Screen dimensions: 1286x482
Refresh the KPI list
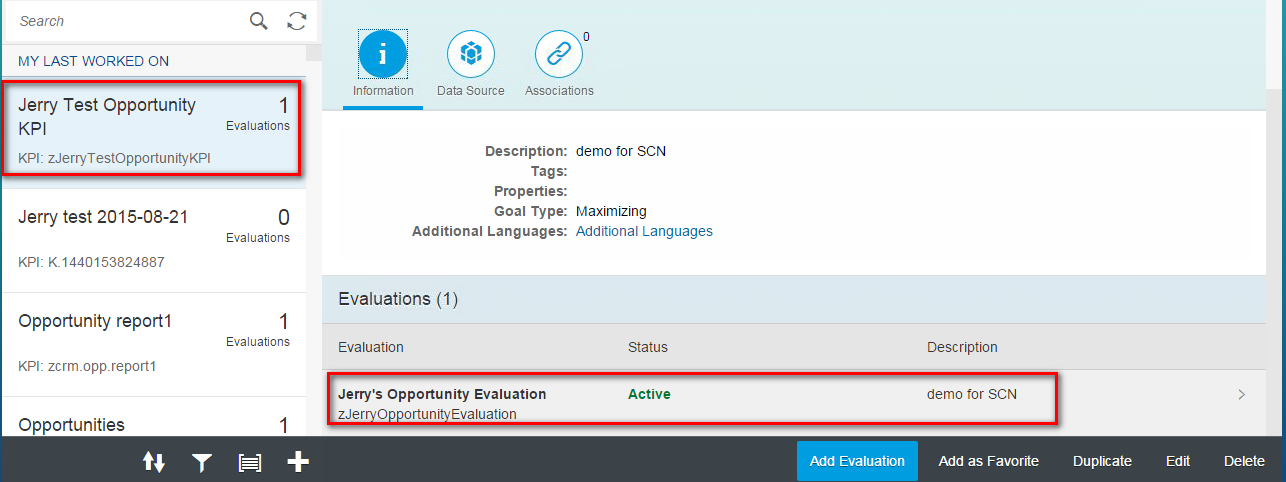(x=297, y=21)
